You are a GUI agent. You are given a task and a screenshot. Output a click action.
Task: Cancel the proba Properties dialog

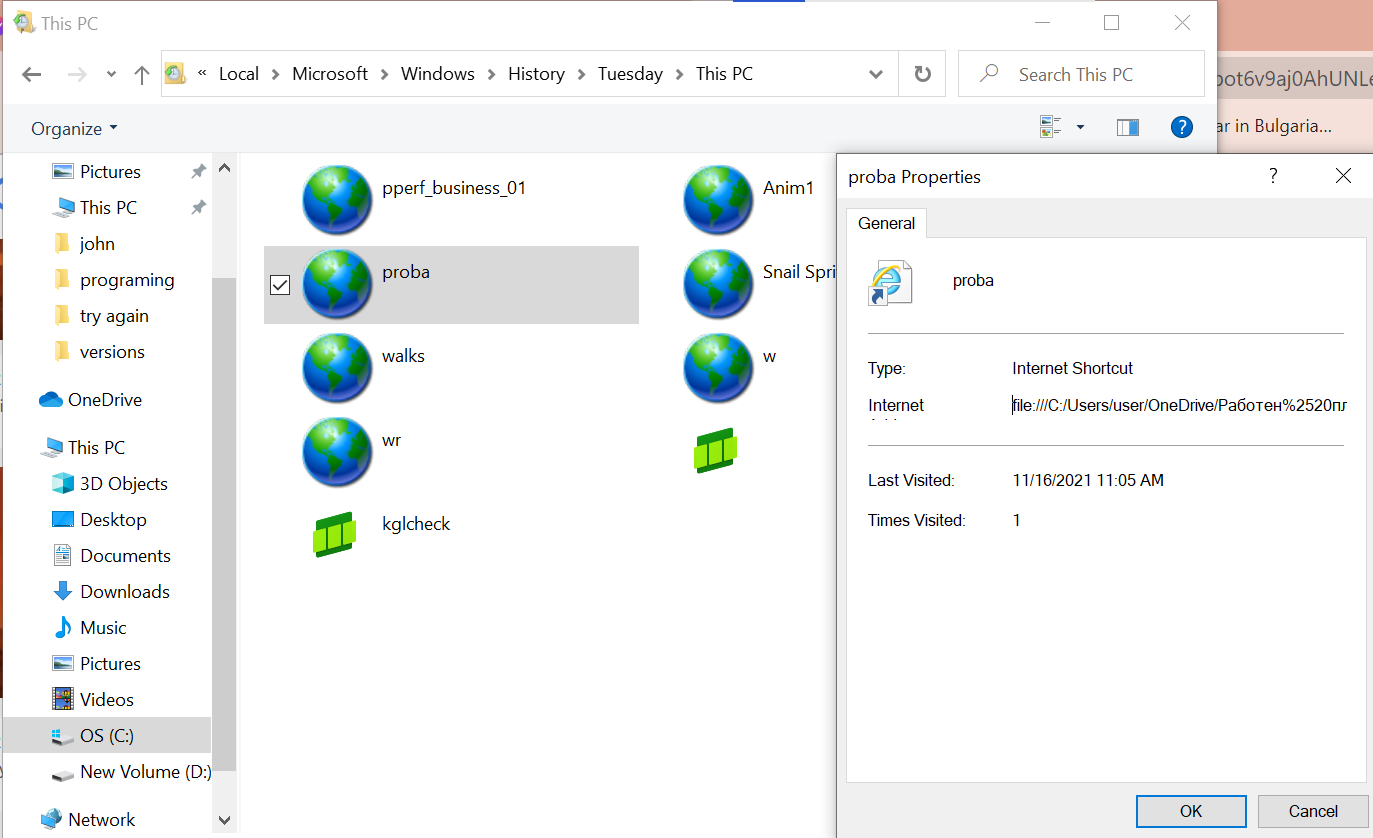pyautogui.click(x=1312, y=811)
